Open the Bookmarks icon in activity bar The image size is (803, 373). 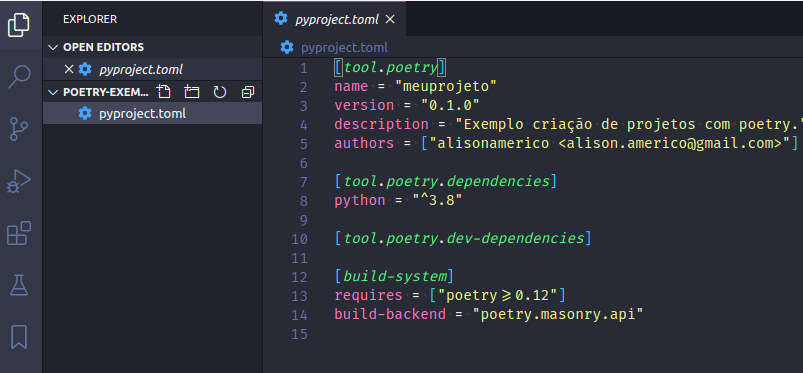coord(19,337)
